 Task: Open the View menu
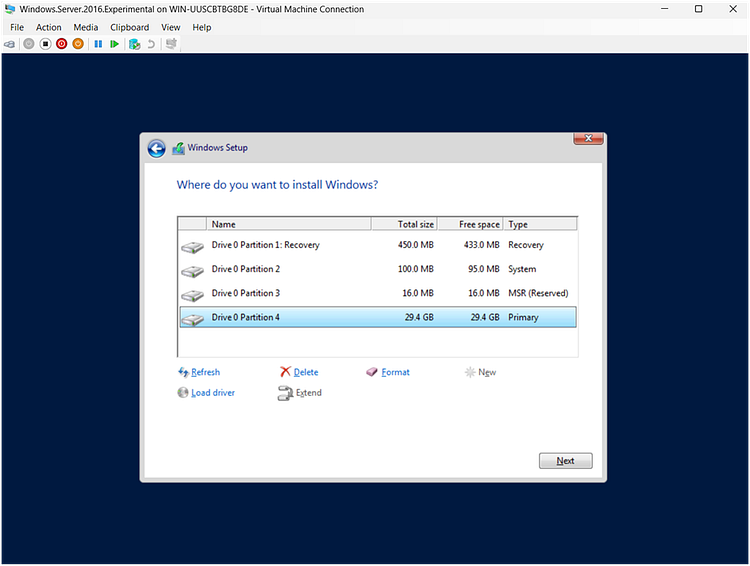click(171, 27)
